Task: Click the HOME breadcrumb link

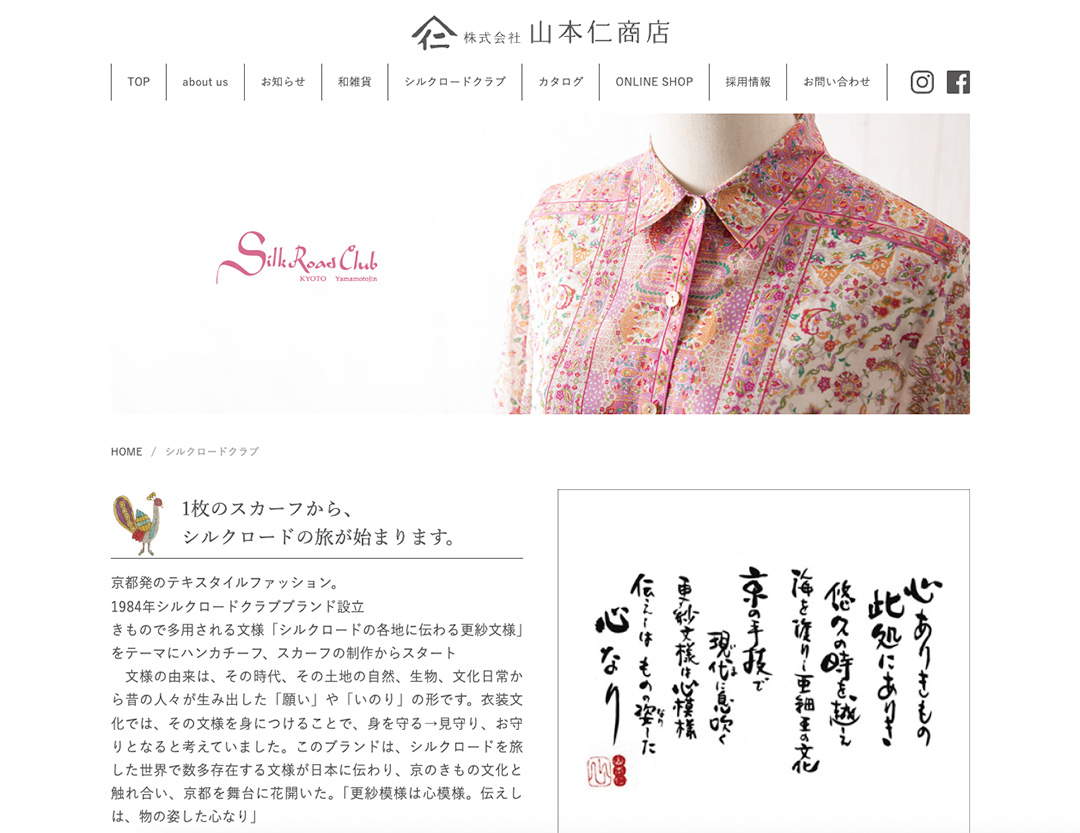Action: coord(127,452)
